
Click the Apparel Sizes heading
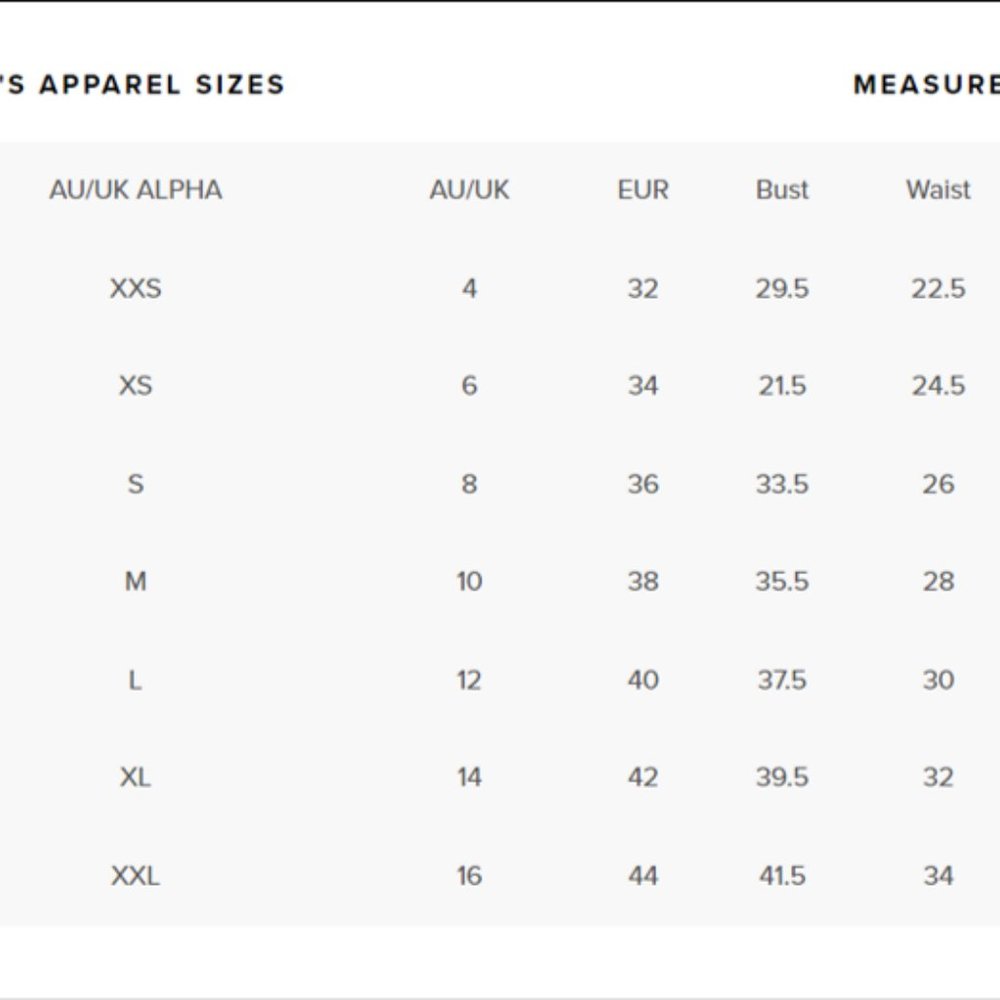142,84
